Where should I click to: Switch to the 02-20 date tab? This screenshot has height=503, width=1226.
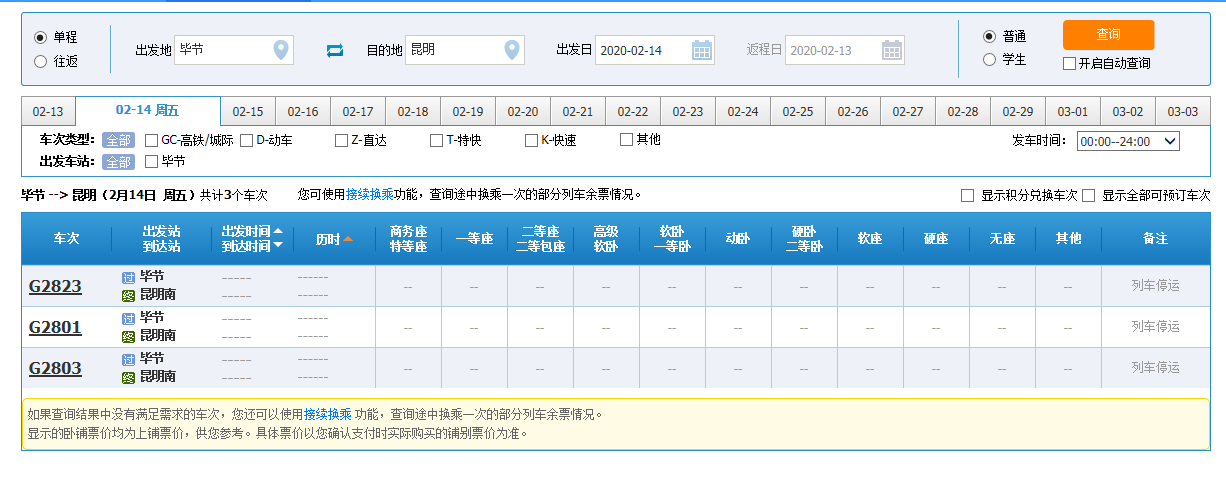(523, 111)
